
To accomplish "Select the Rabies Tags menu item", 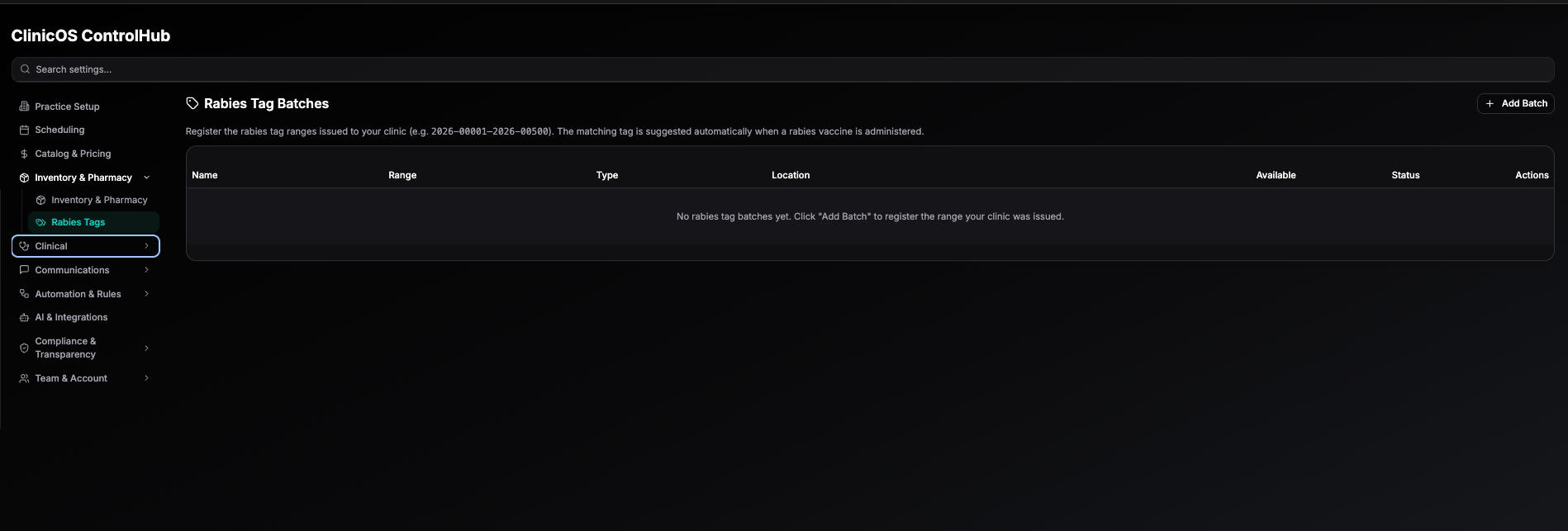I will click(93, 222).
